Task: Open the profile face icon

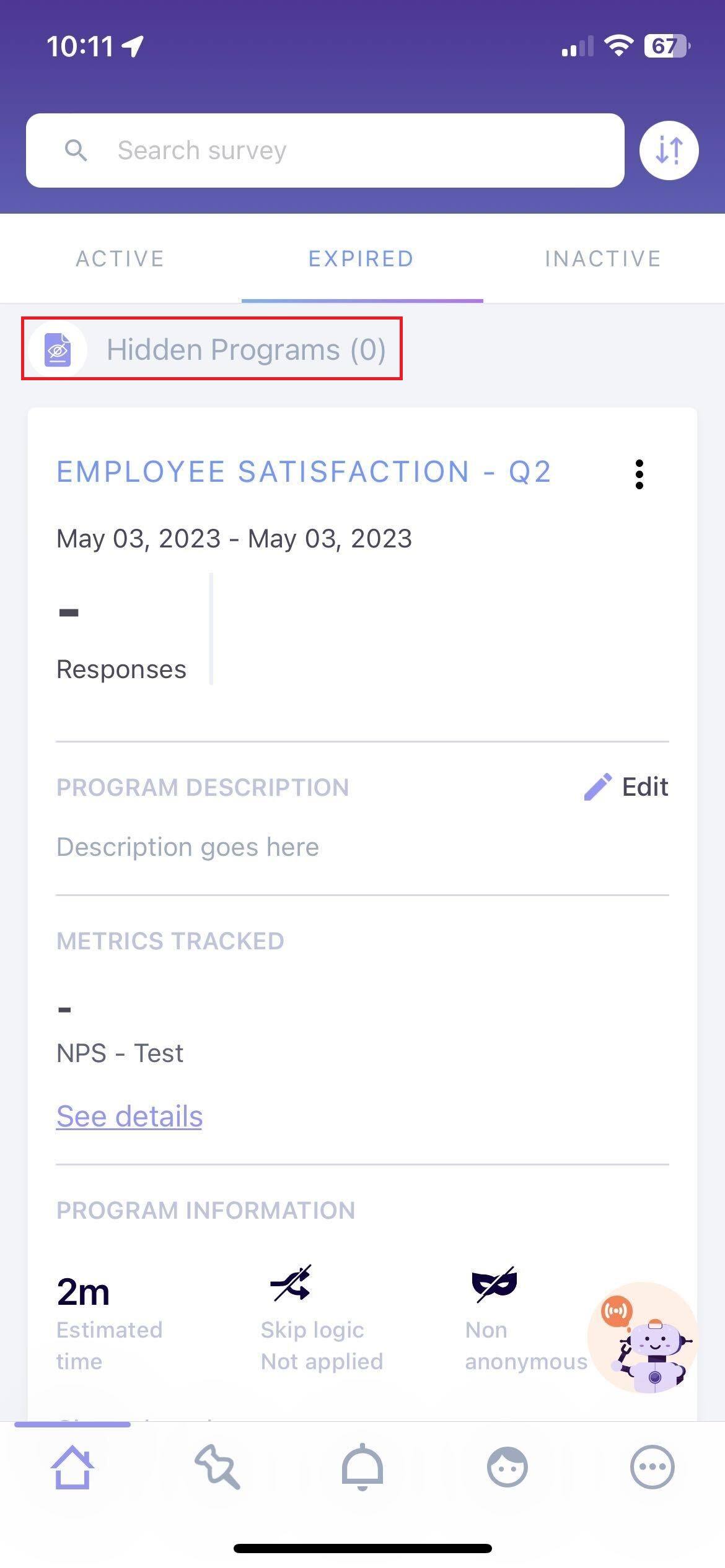Action: coord(507,1466)
